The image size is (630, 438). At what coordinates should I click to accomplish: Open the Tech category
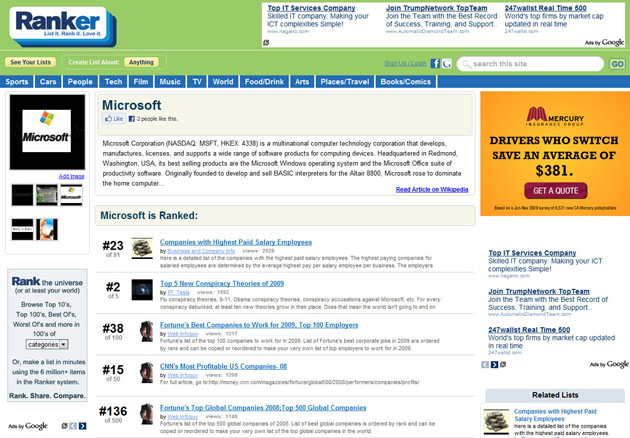pyautogui.click(x=113, y=82)
